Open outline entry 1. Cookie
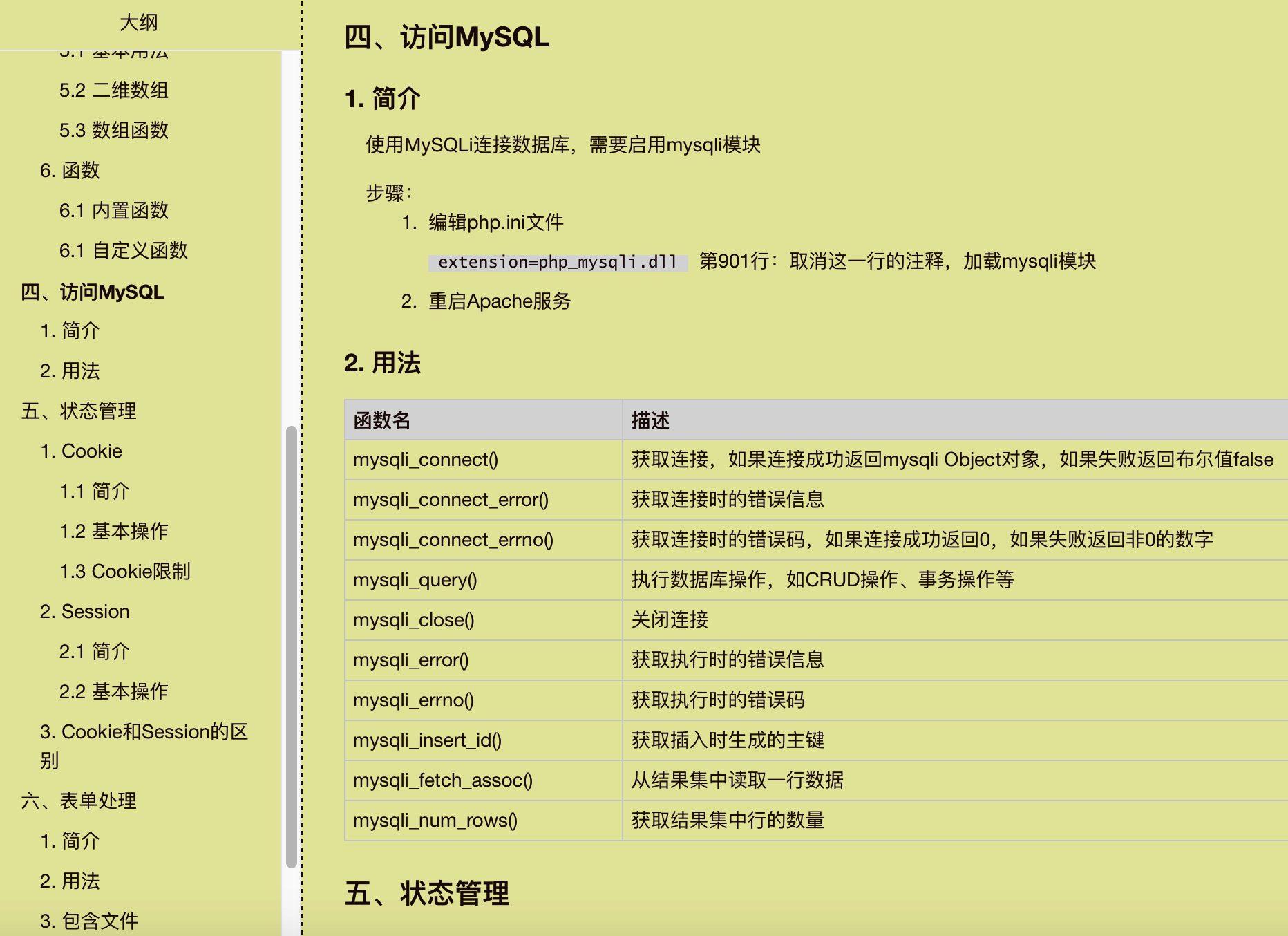 coord(81,451)
